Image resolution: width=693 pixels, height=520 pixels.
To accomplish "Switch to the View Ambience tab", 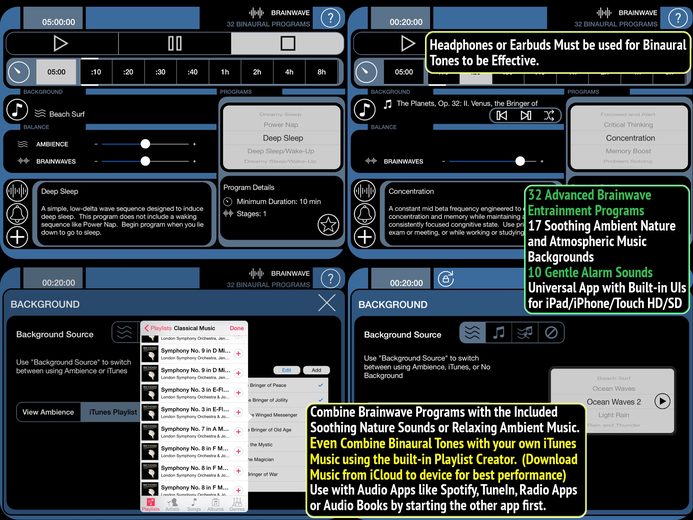I will tap(48, 412).
